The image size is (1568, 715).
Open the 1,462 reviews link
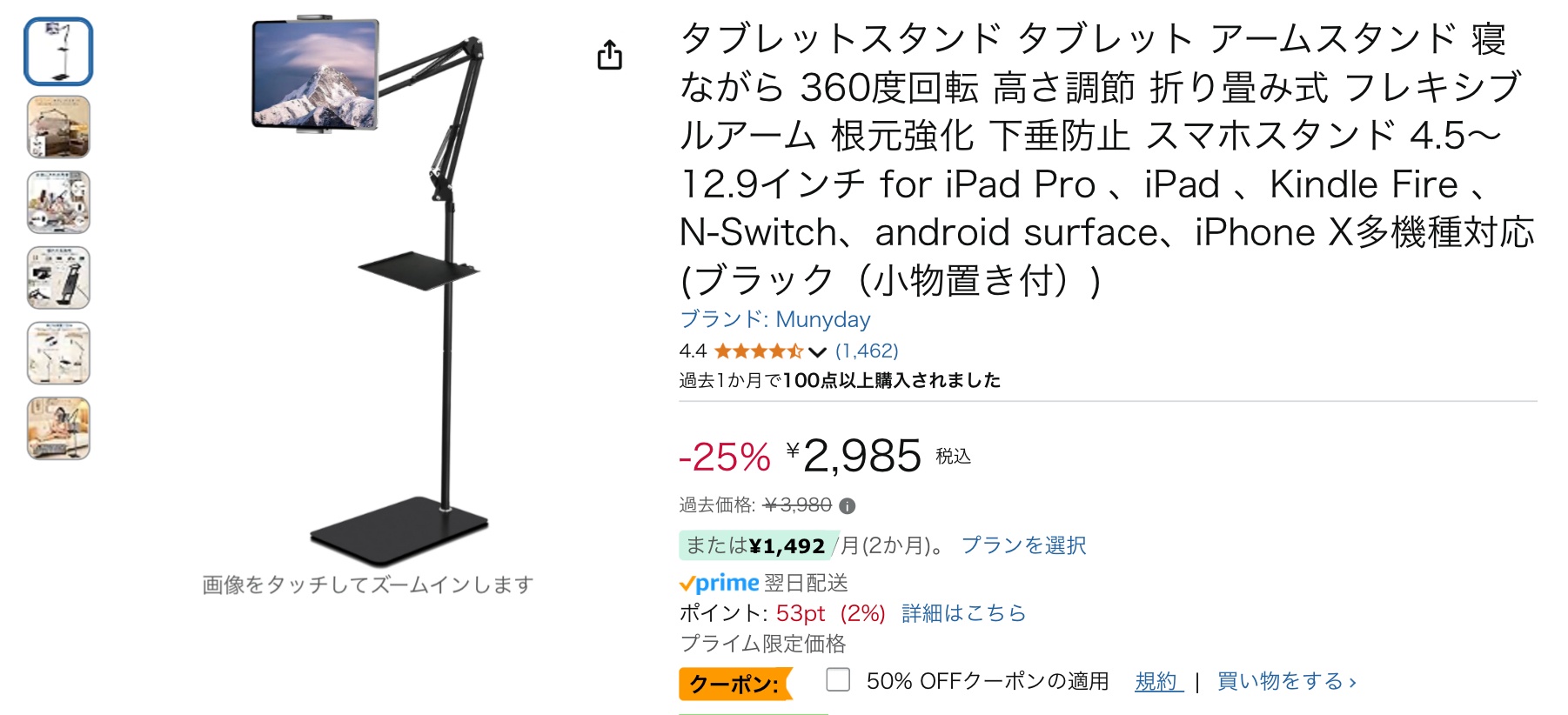[x=867, y=351]
